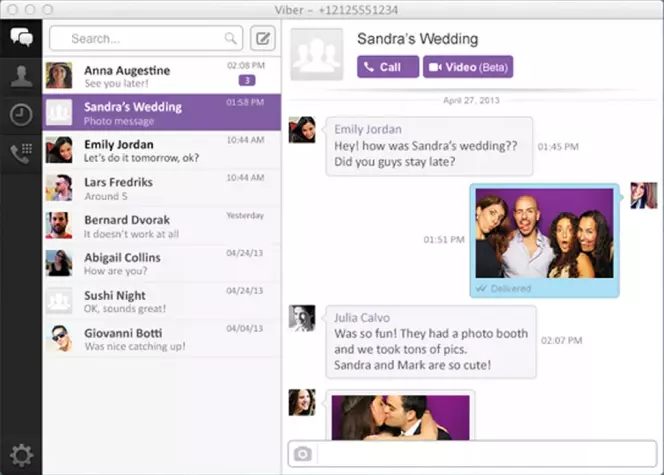Click Giovanni Botti's profile picture in the list
664x475 pixels.
59,338
